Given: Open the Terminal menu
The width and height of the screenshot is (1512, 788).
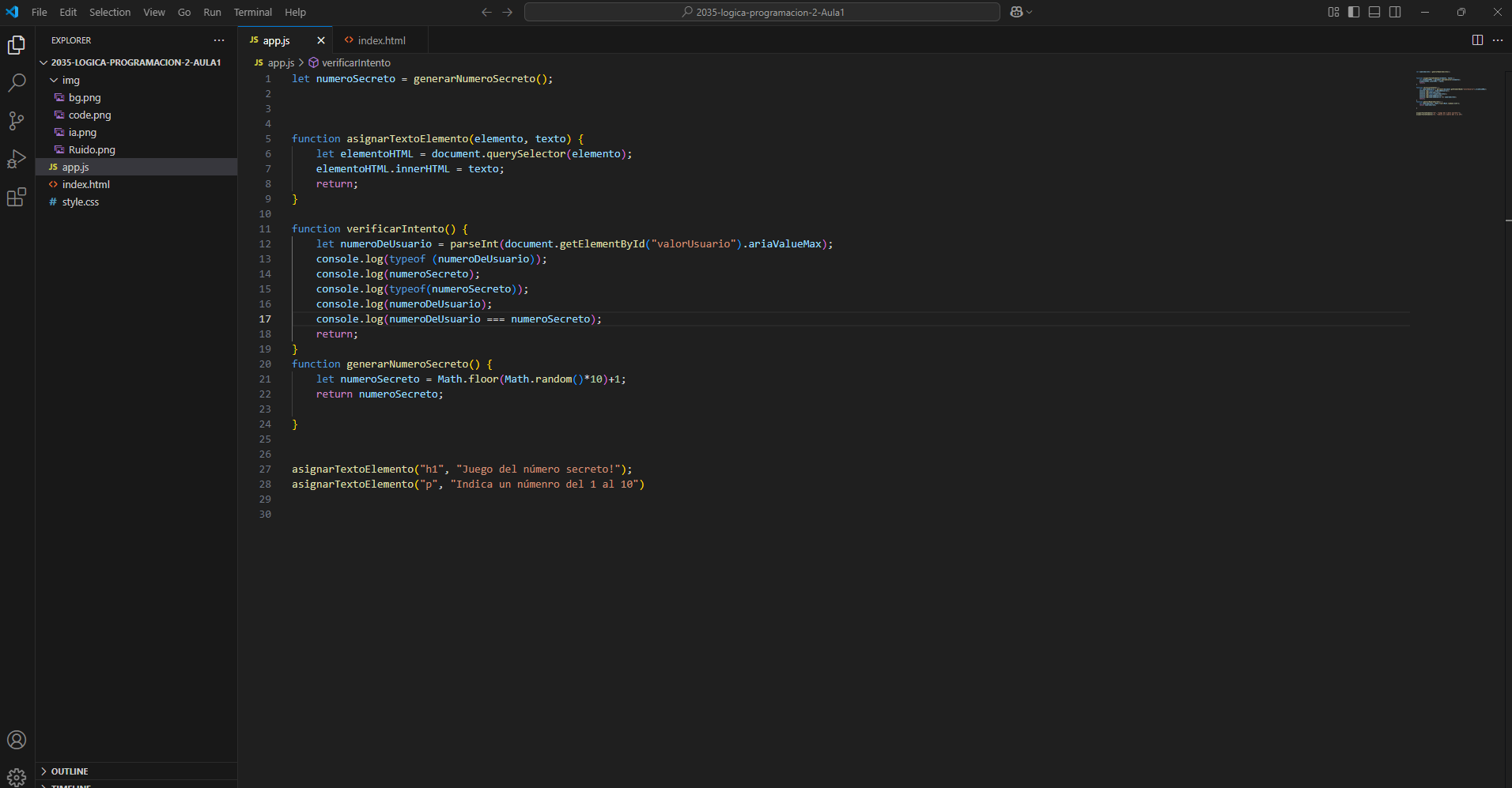Looking at the screenshot, I should 253,12.
